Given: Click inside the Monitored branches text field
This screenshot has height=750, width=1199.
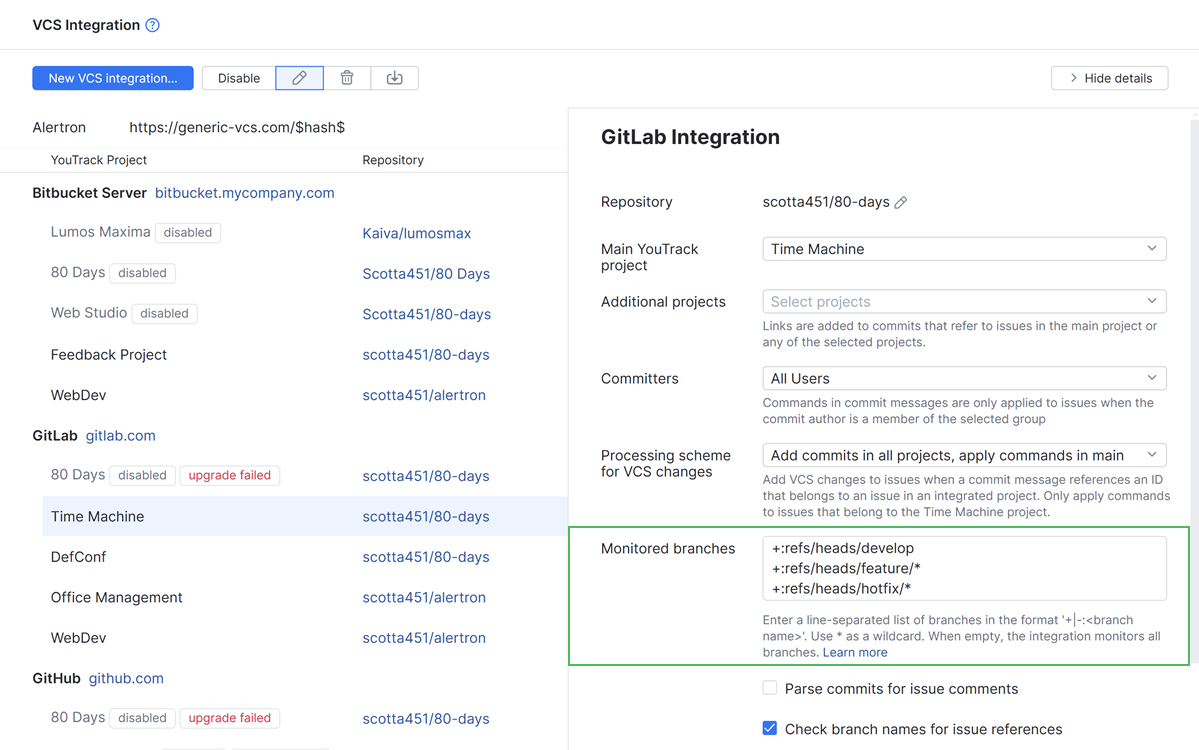Looking at the screenshot, I should (x=963, y=565).
